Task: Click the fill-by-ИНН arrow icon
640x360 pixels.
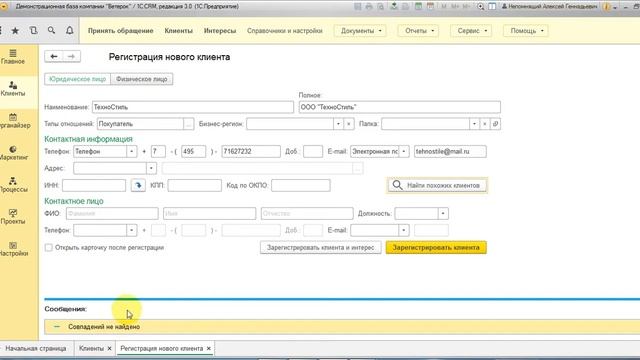Action: tap(138, 185)
